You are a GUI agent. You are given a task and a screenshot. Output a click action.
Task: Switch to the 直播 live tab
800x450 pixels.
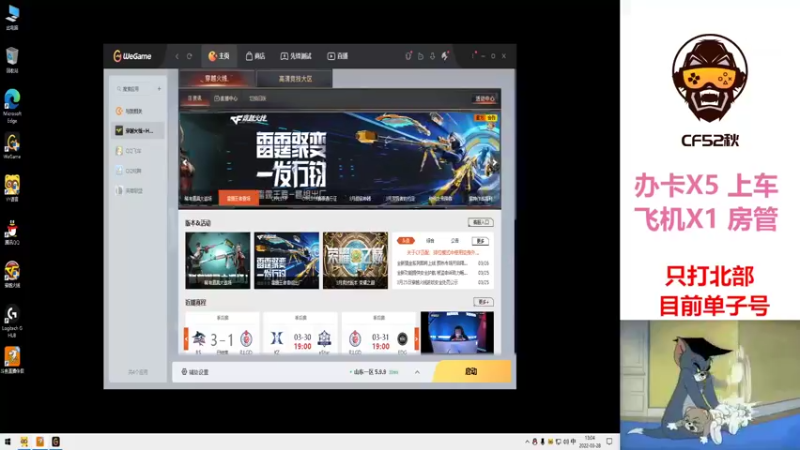point(337,56)
